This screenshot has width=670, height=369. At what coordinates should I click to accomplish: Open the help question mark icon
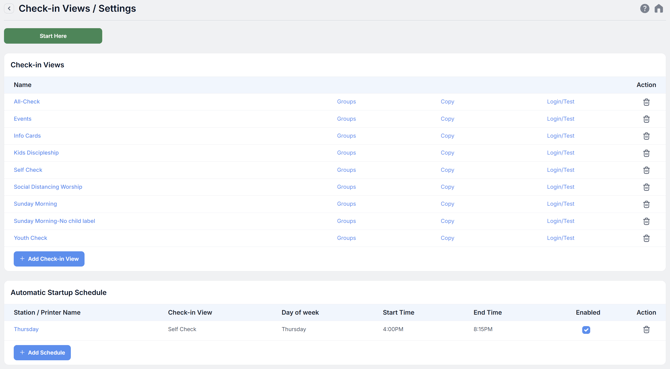[644, 9]
